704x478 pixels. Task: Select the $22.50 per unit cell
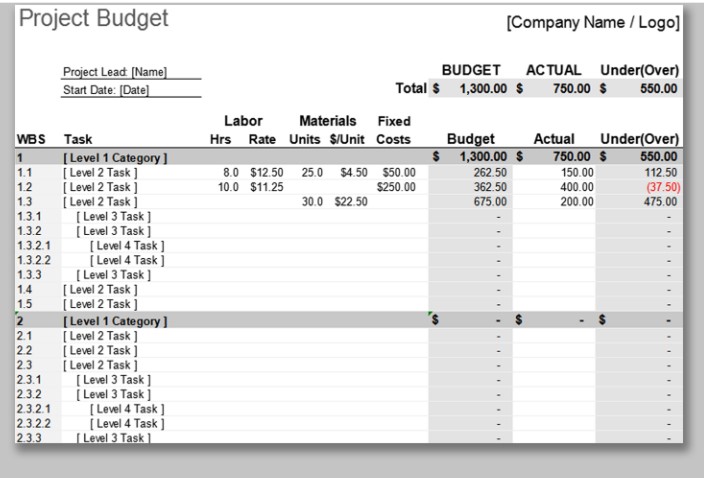pos(350,200)
